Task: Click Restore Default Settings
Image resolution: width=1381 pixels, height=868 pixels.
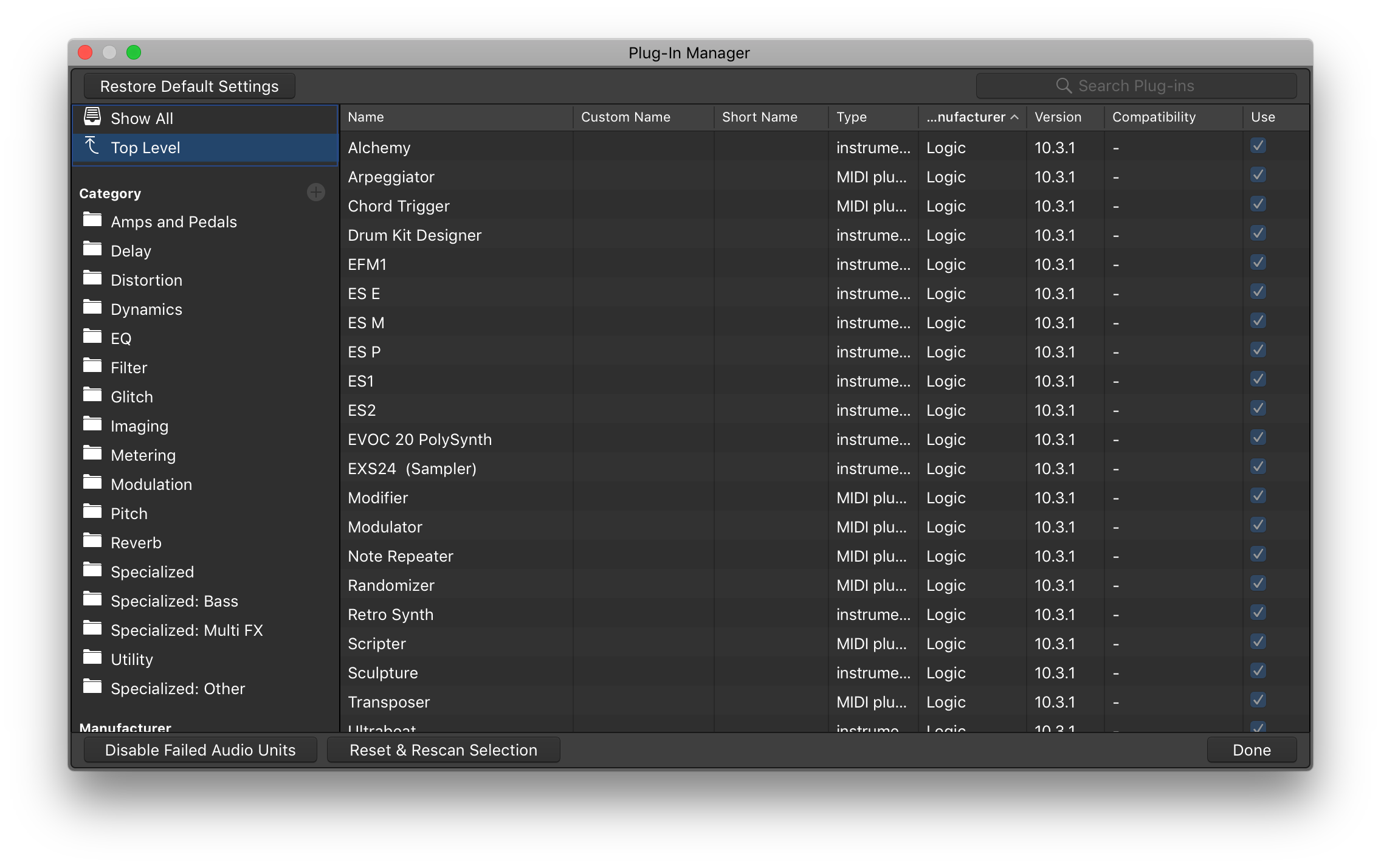Action: tap(189, 86)
